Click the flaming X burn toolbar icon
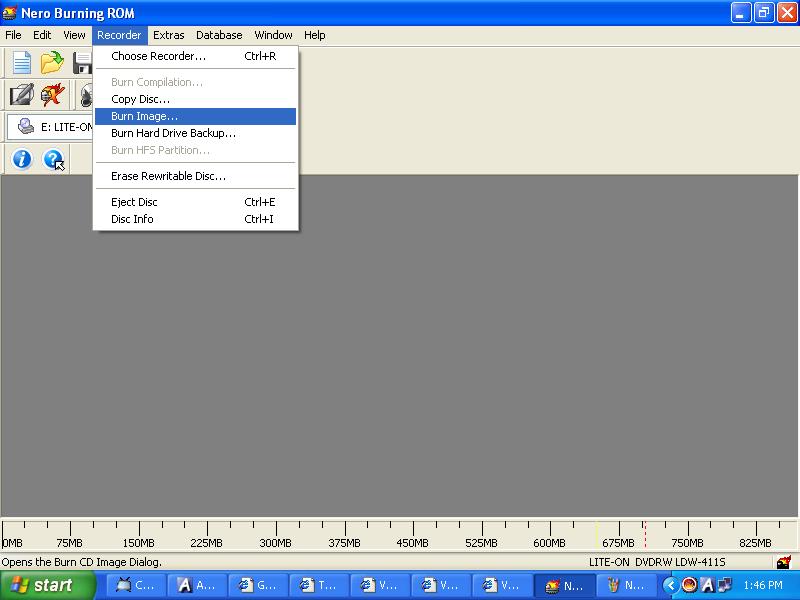800x600 pixels. coord(53,94)
